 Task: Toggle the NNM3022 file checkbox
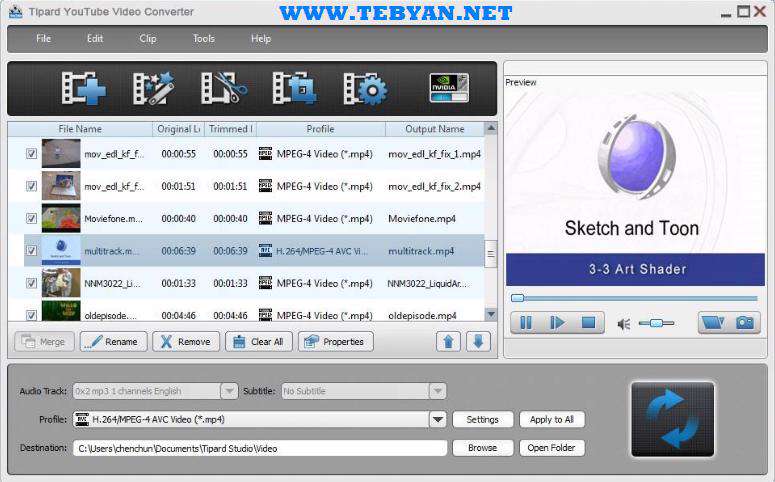pos(31,283)
